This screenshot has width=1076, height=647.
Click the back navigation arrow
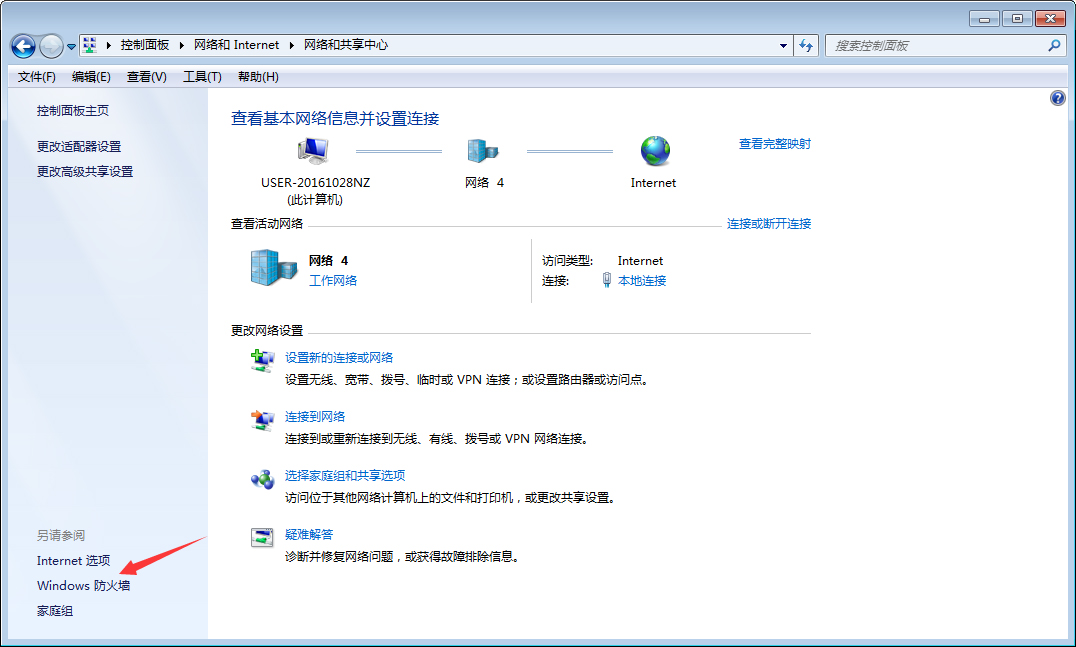[x=21, y=45]
